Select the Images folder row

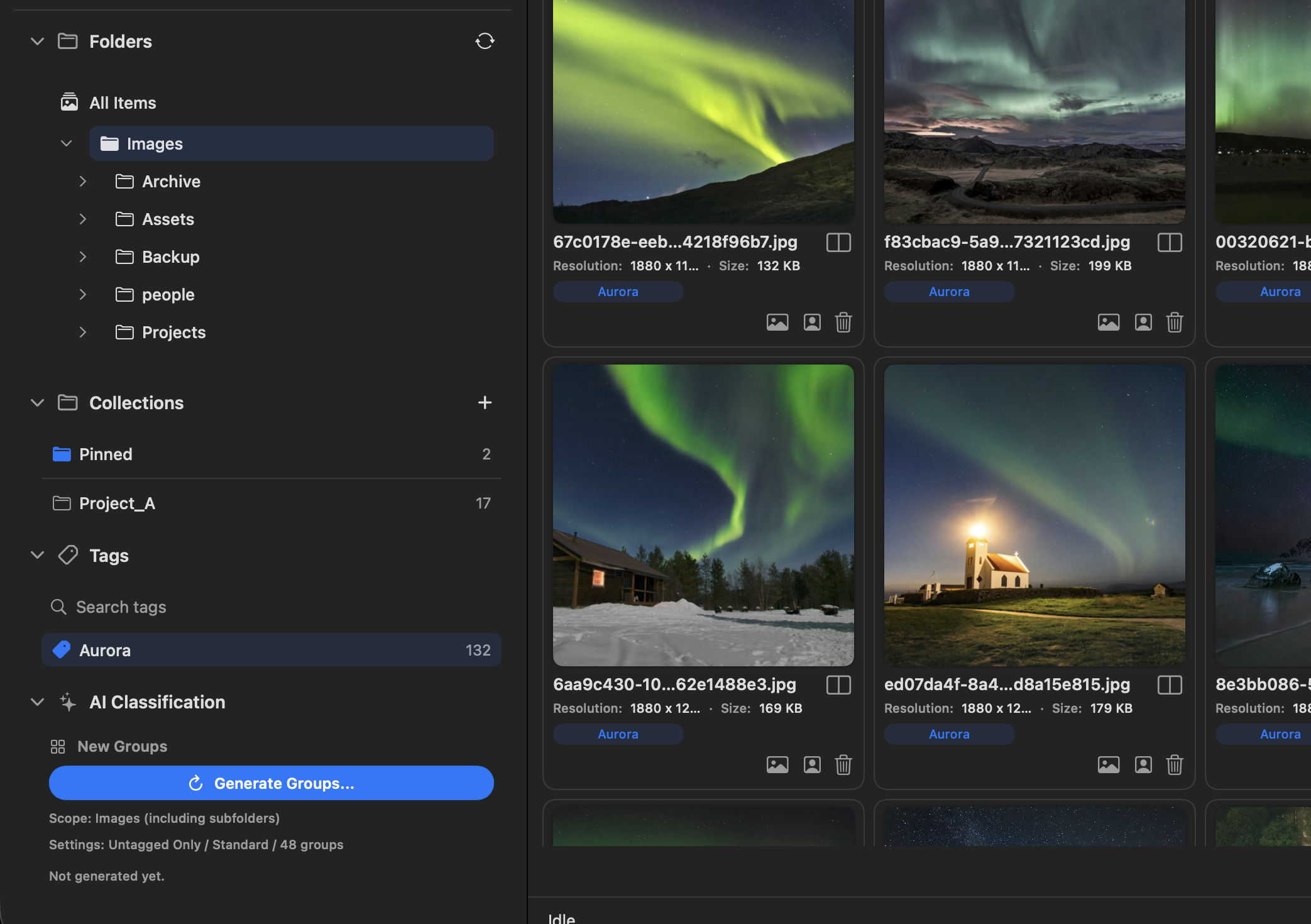(x=291, y=143)
